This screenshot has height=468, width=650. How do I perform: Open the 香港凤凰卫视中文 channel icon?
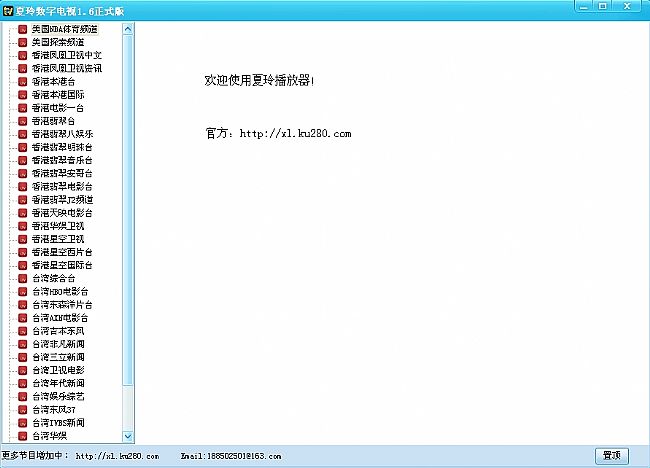tap(23, 55)
